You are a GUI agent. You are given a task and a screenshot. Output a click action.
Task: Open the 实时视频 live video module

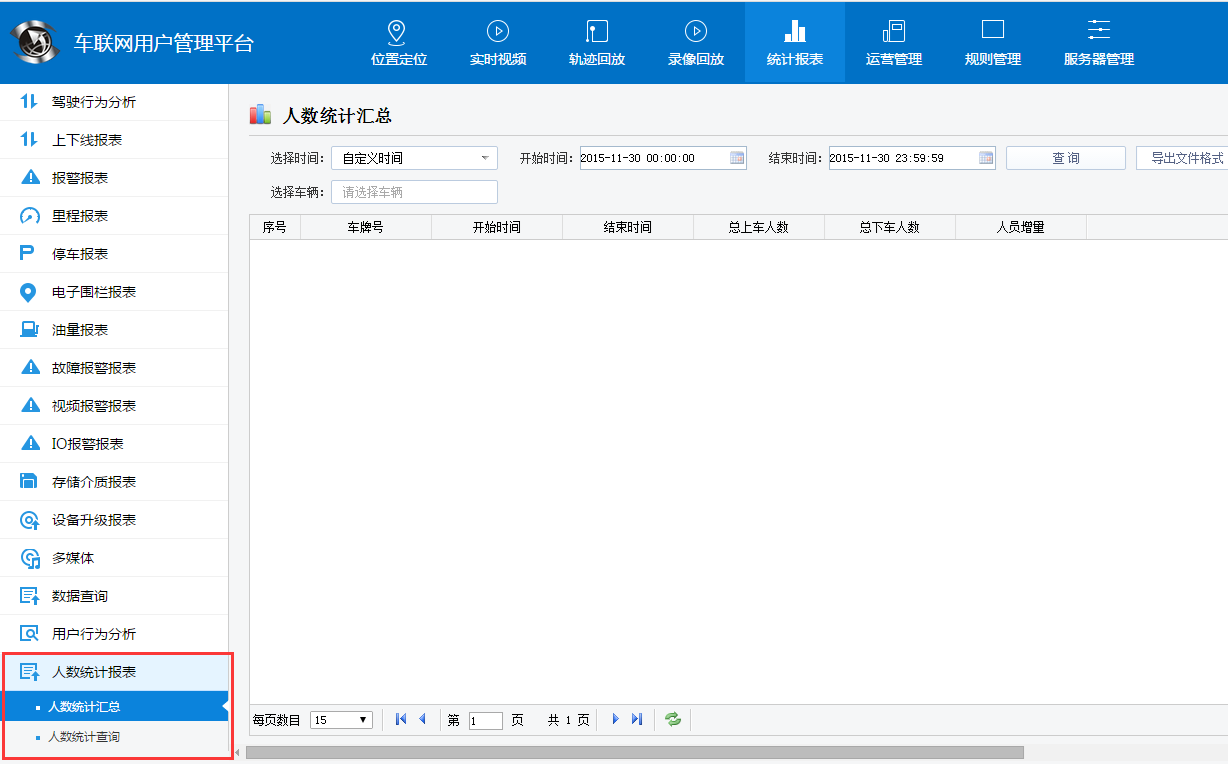(497, 43)
